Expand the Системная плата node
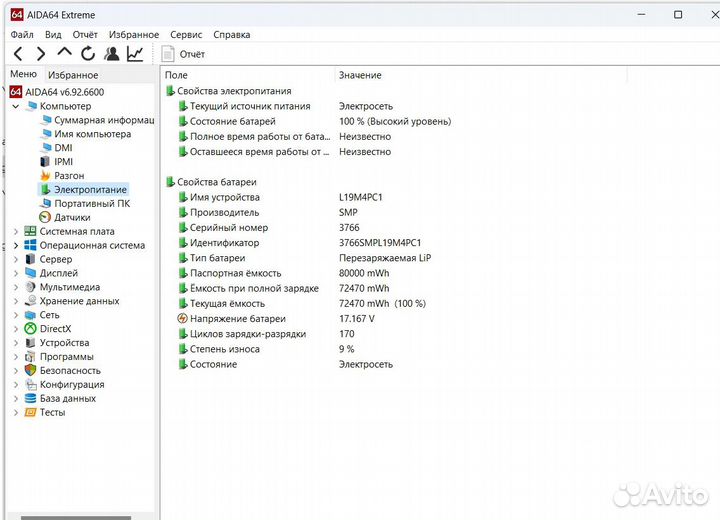Image resolution: width=720 pixels, height=520 pixels. pyautogui.click(x=16, y=232)
